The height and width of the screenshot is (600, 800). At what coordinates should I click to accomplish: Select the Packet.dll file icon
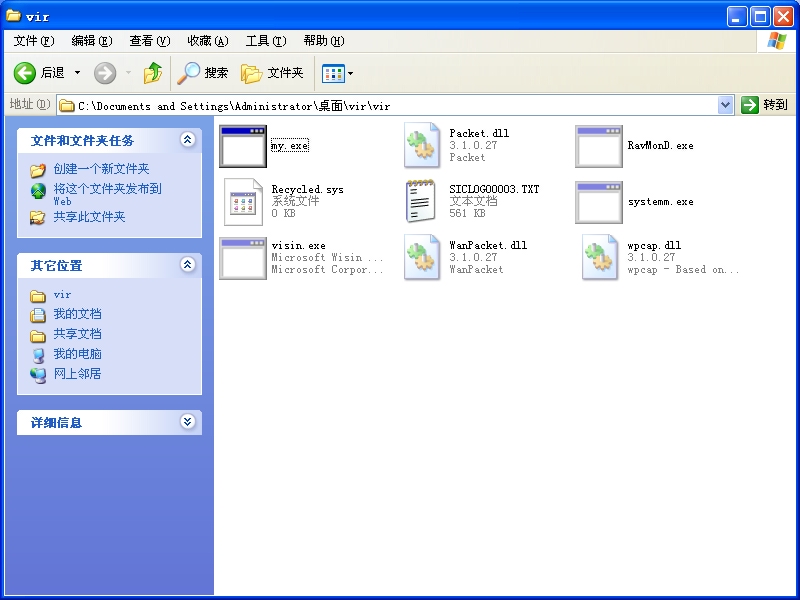click(423, 146)
